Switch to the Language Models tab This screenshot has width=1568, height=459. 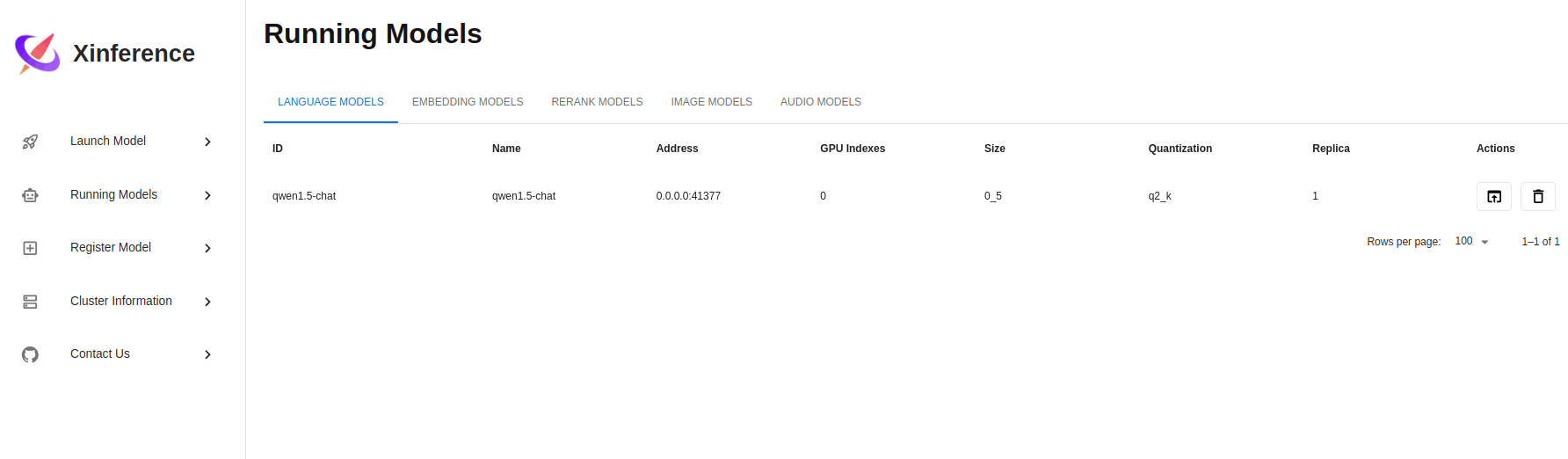[x=330, y=102]
